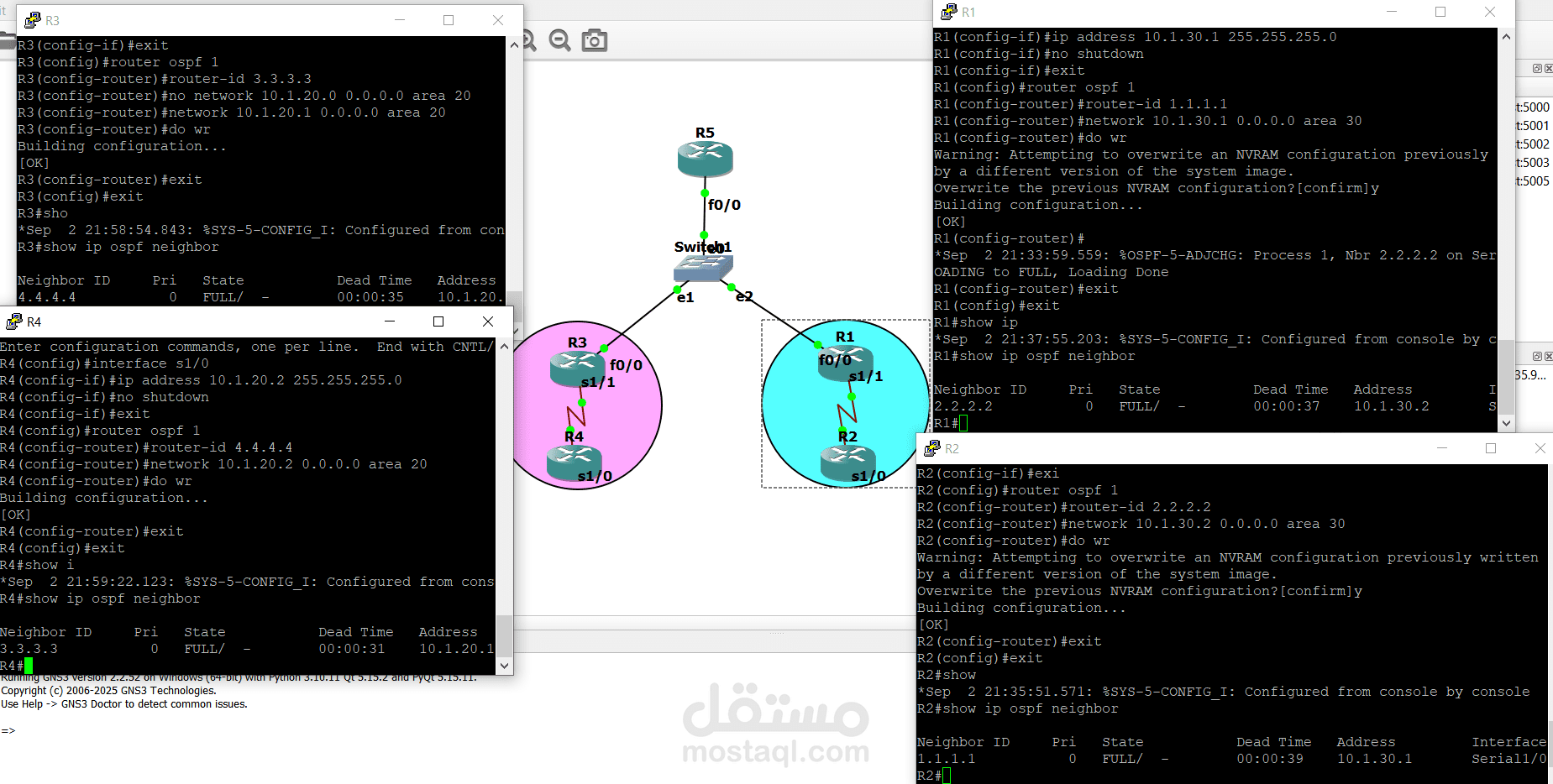Click port entry t:5005 in right panel

click(x=1533, y=181)
